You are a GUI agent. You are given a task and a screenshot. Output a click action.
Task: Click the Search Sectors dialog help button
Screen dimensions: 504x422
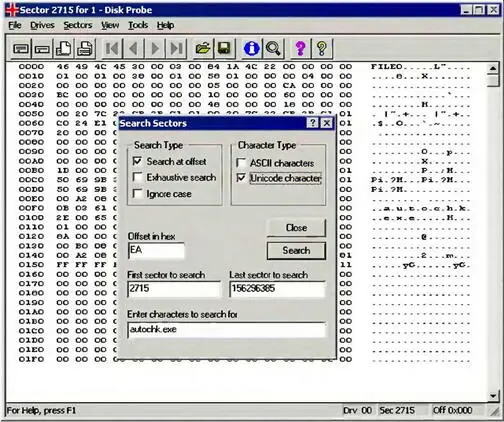(x=313, y=123)
